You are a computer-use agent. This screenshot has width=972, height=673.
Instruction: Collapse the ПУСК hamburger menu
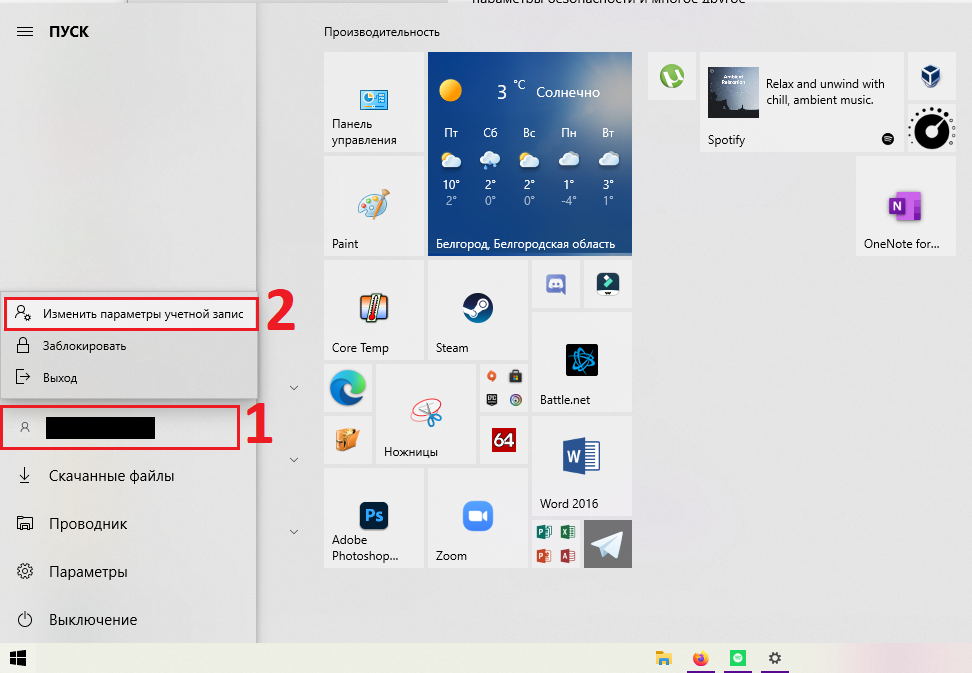25,32
